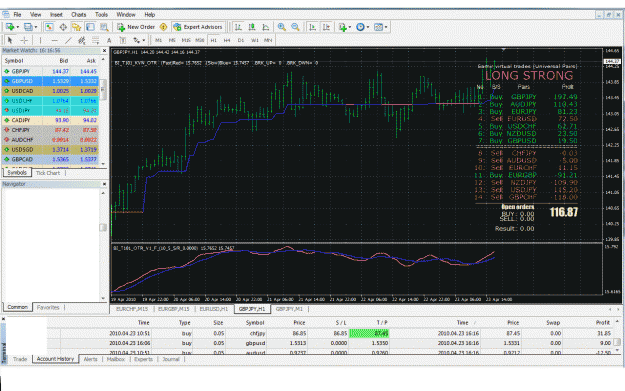Image resolution: width=625 pixels, height=391 pixels.
Task: Open the Tools menu
Action: coord(101,15)
